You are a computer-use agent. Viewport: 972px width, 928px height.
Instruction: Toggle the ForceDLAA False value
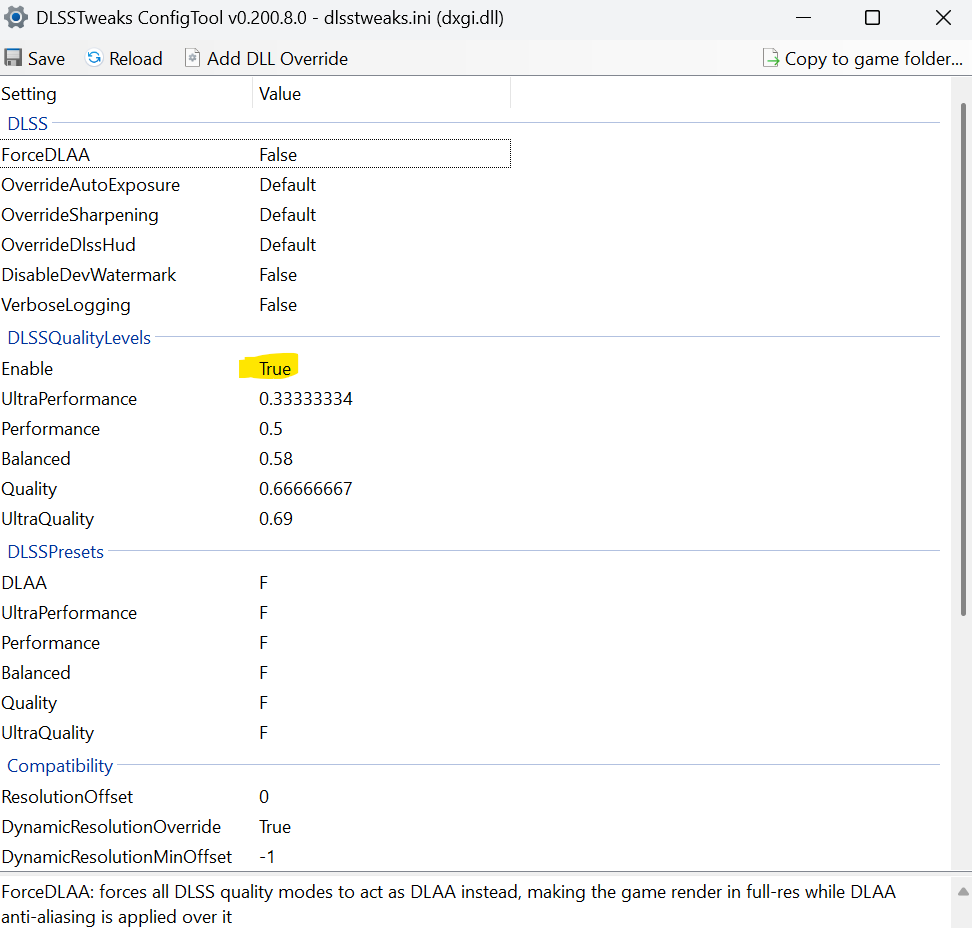278,155
